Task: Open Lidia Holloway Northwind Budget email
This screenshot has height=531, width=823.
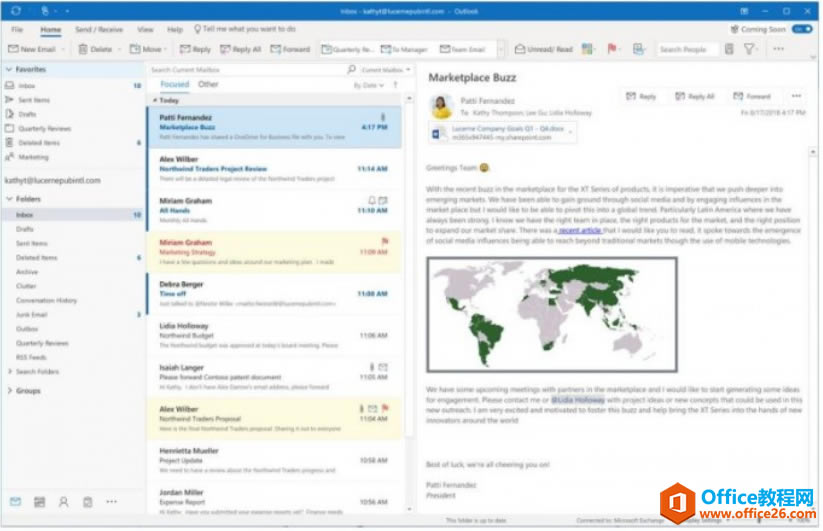Action: coord(275,335)
